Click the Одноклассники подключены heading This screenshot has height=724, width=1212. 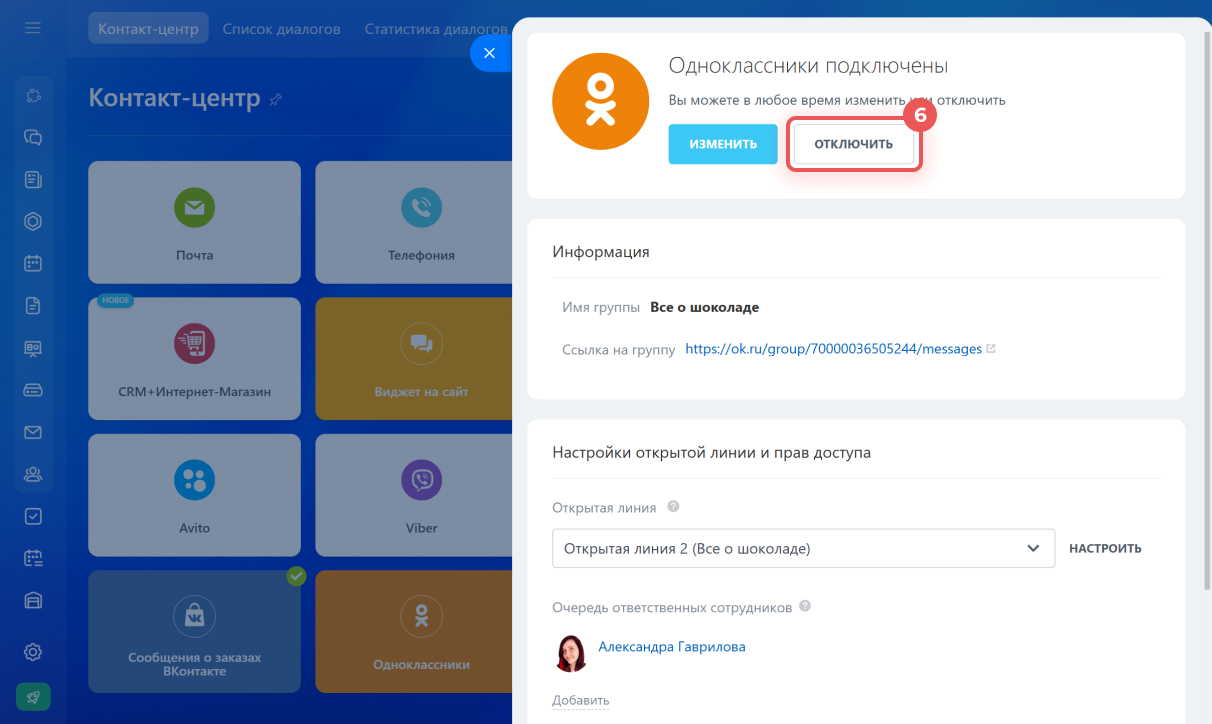click(x=808, y=66)
